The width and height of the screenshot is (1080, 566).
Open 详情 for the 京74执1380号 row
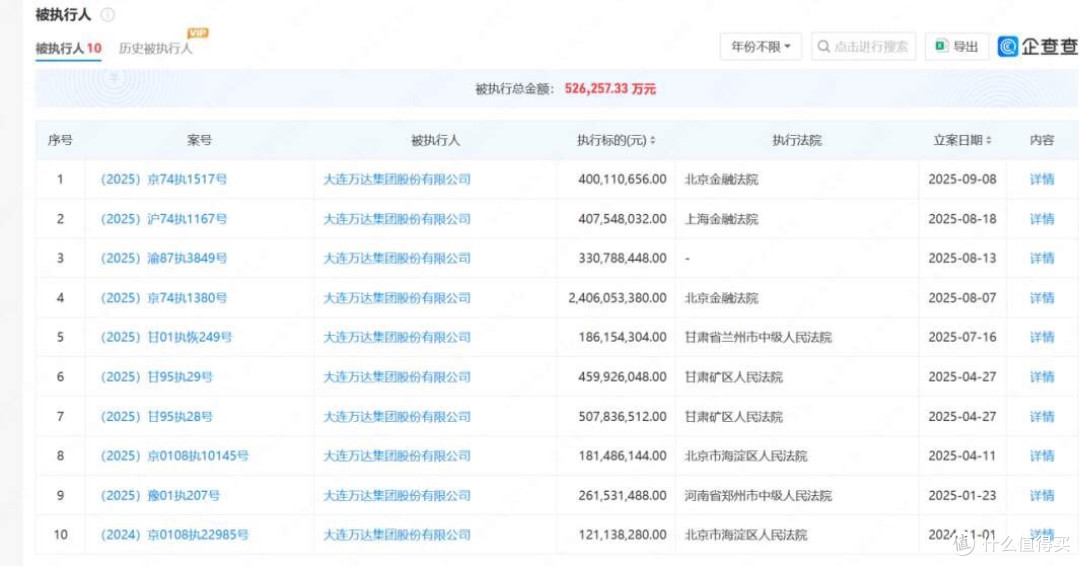[x=1041, y=298]
